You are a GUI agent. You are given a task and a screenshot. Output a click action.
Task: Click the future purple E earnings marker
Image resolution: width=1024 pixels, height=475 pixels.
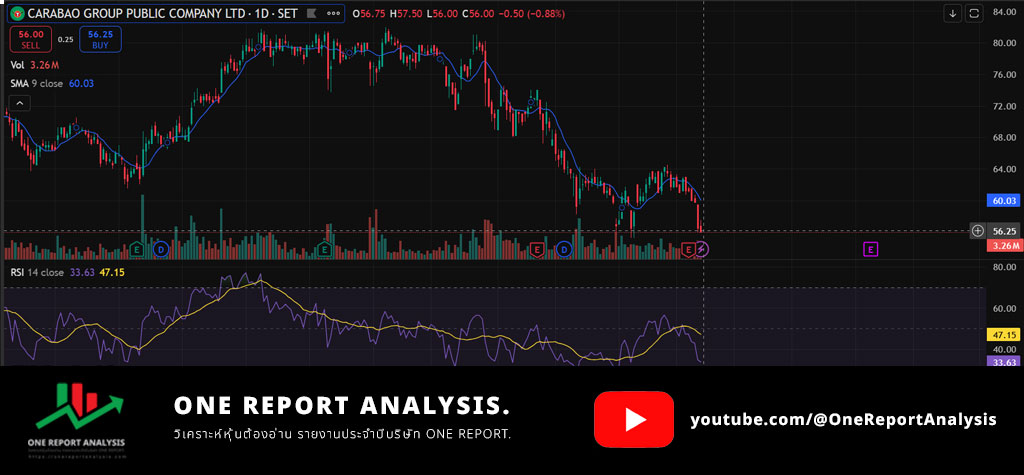870,248
